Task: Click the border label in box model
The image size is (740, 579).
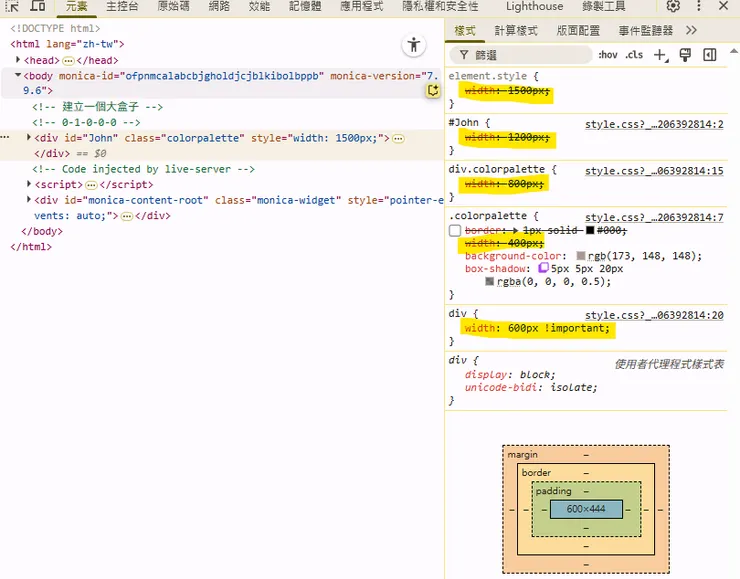Action: click(x=536, y=472)
